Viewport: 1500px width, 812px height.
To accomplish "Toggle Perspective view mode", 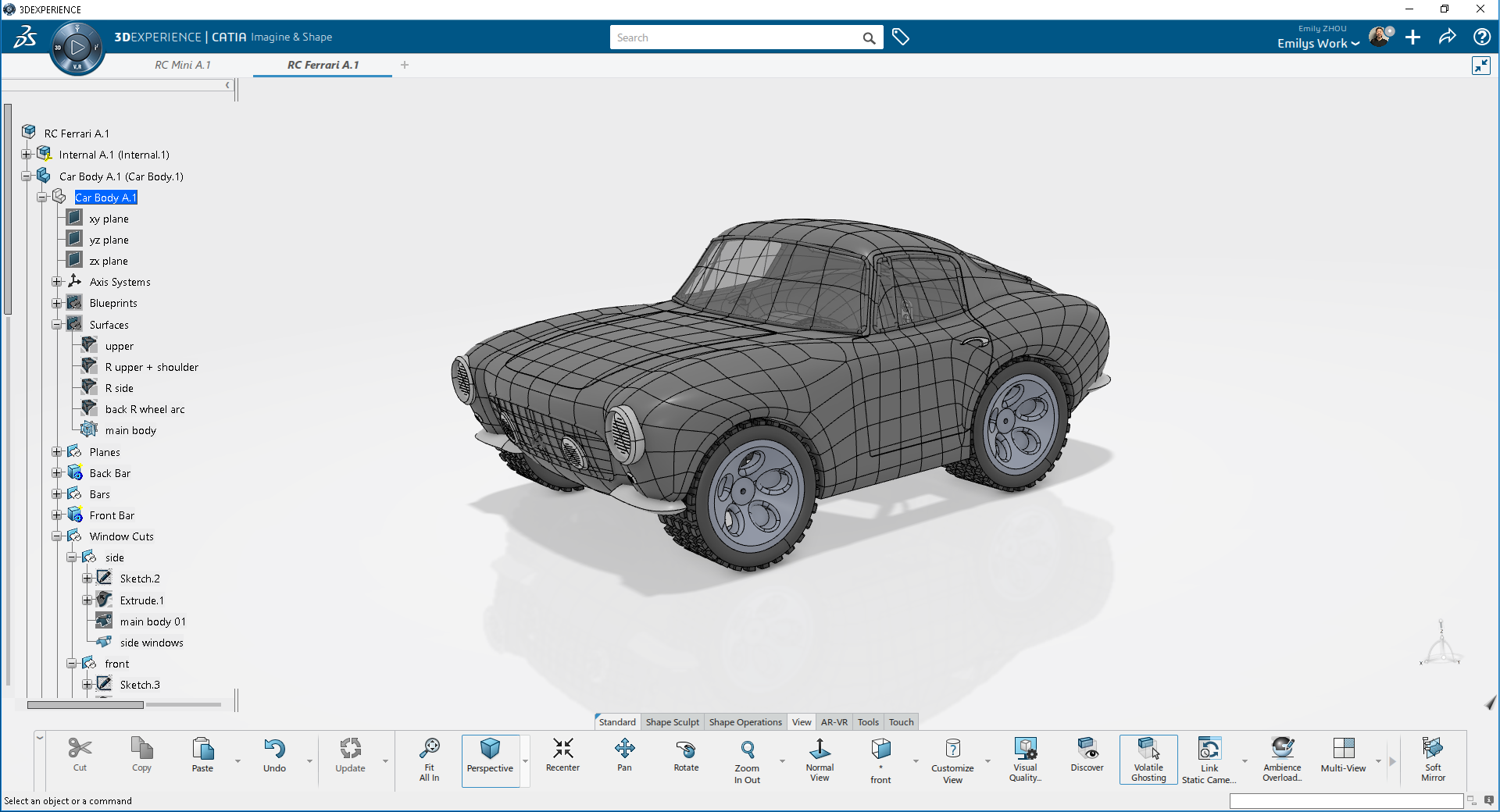I will (490, 758).
